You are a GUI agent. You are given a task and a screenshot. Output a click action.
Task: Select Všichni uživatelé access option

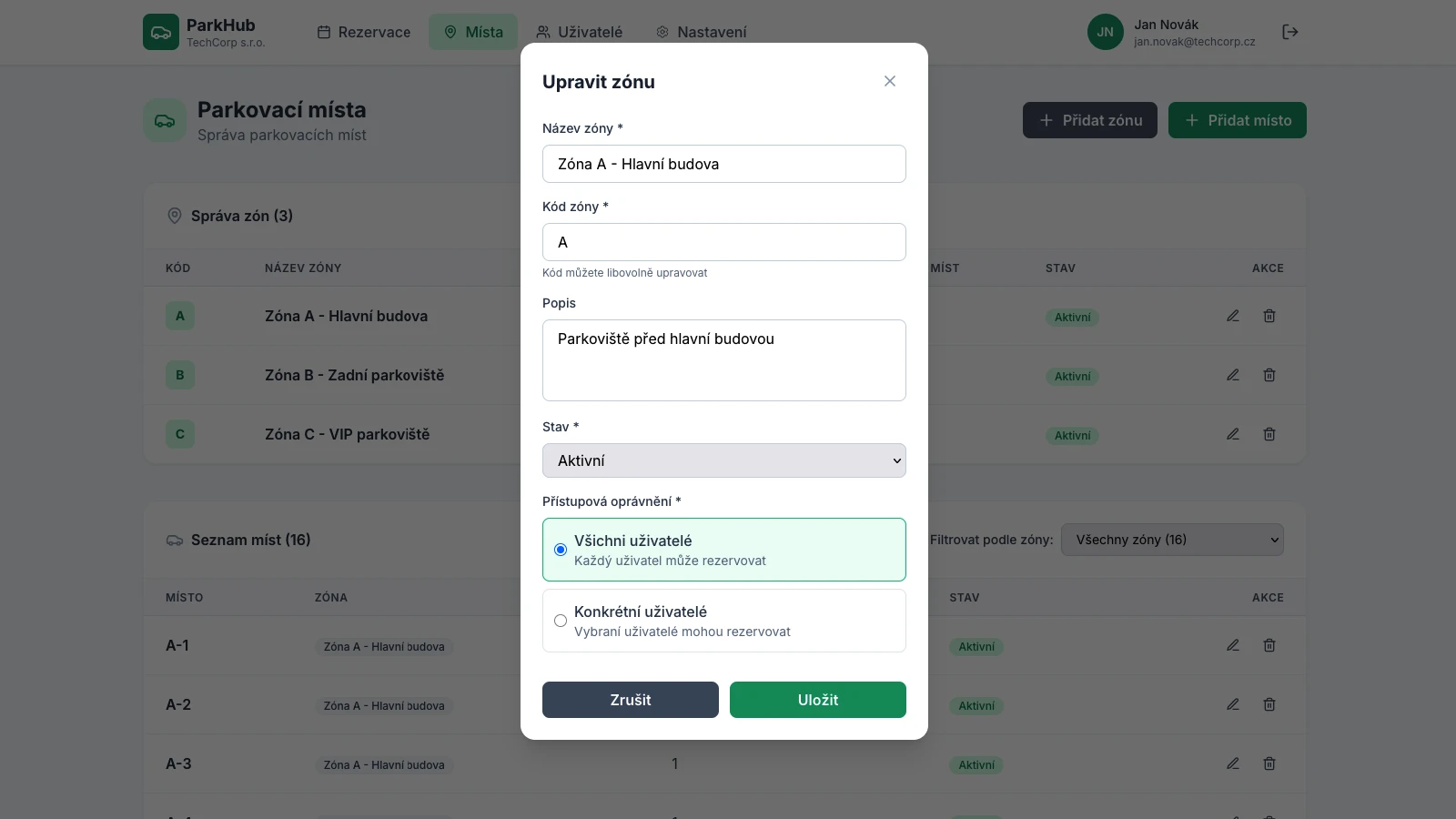[561, 550]
